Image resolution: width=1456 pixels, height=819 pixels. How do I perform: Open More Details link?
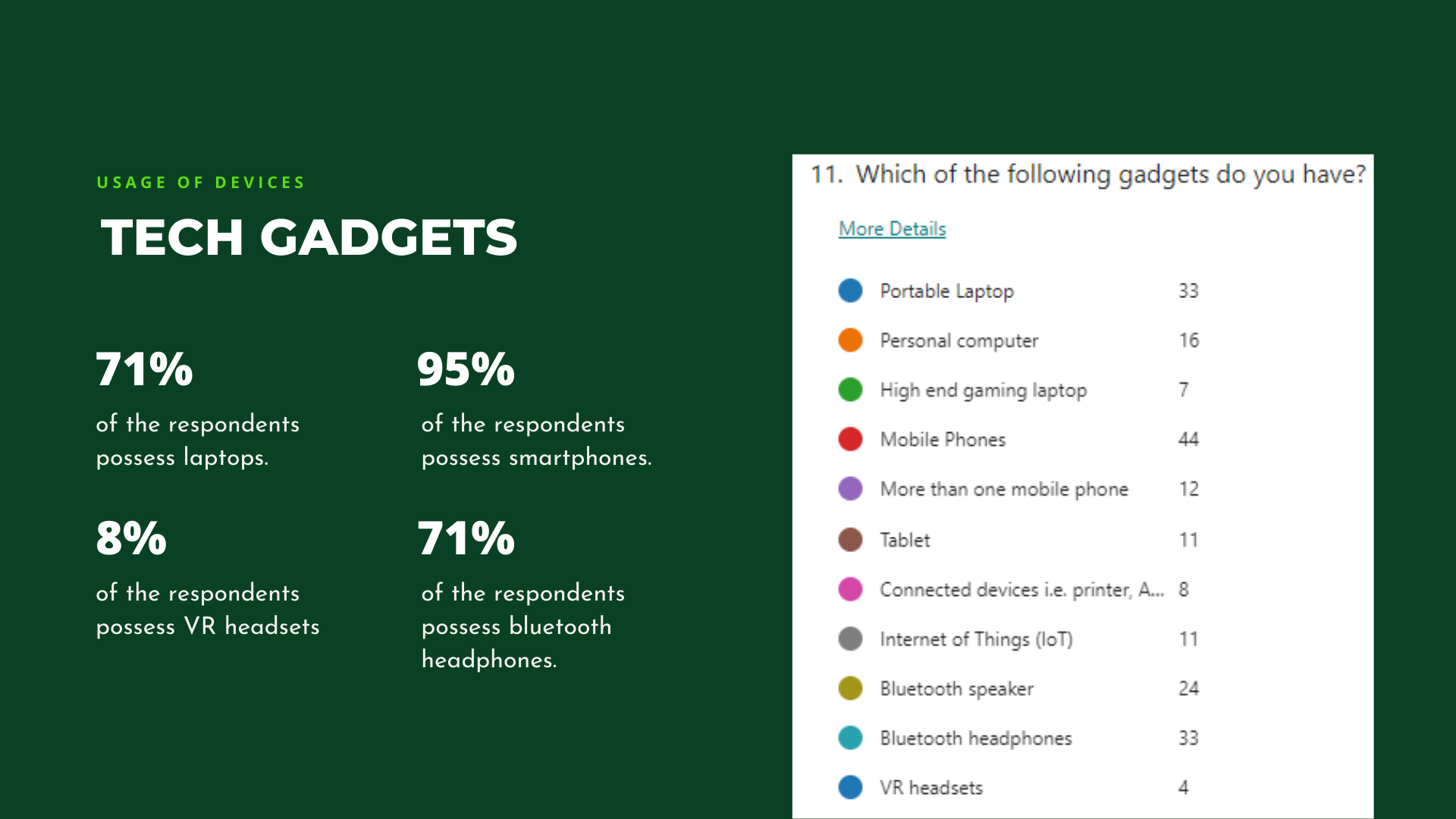(892, 229)
